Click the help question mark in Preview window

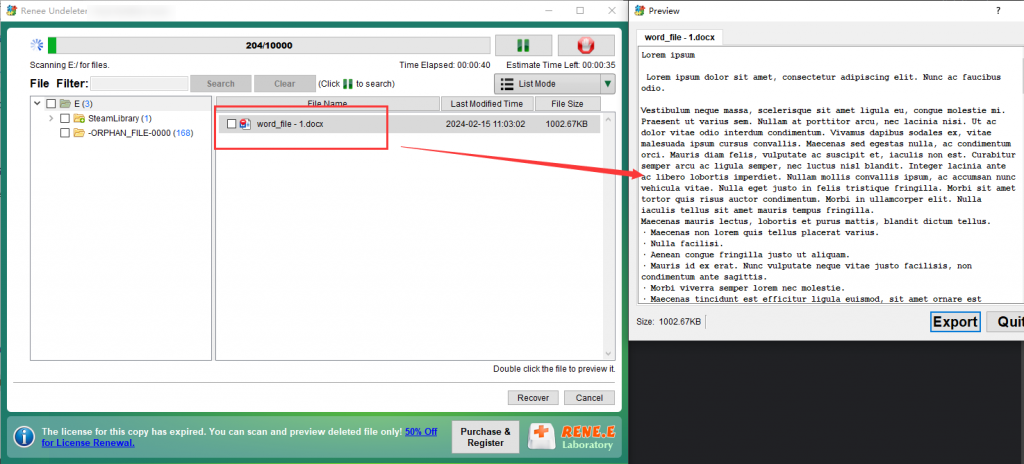pyautogui.click(x=997, y=10)
